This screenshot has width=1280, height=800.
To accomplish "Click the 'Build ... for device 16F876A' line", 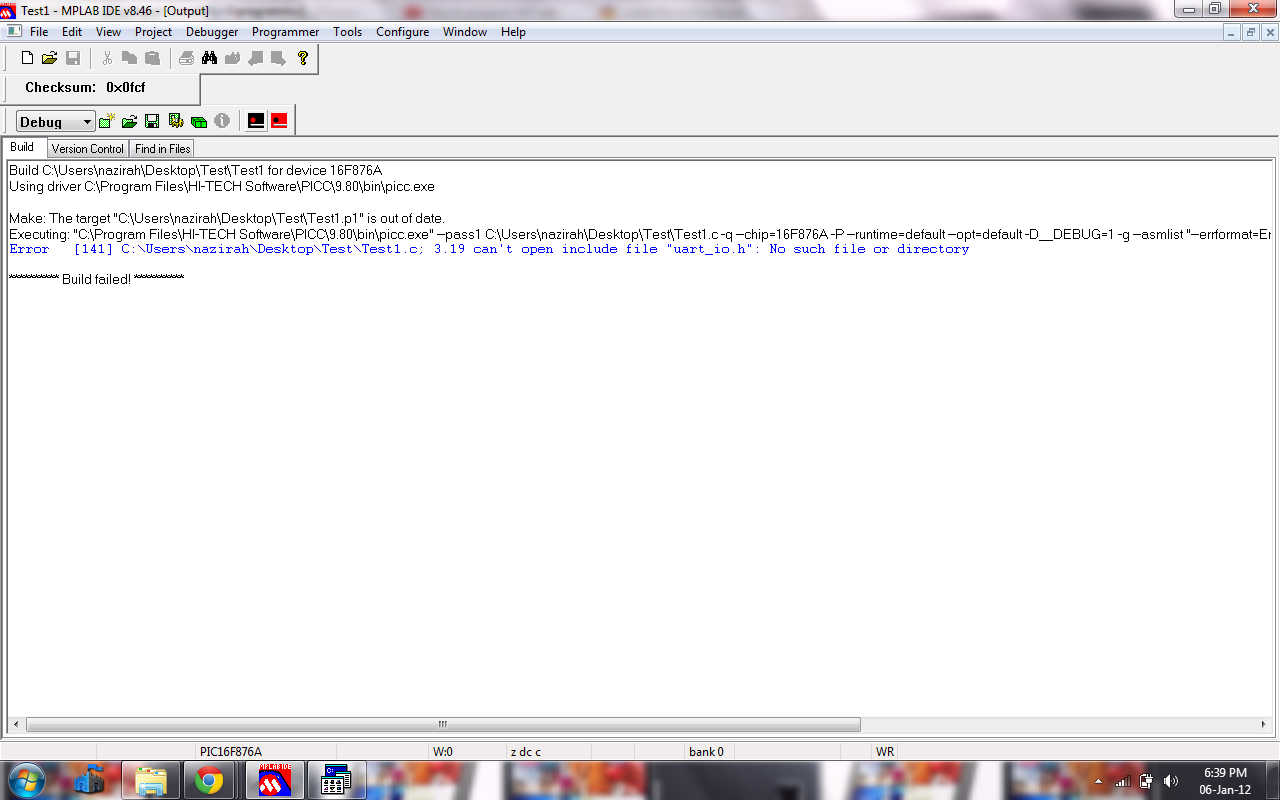I will [x=195, y=170].
